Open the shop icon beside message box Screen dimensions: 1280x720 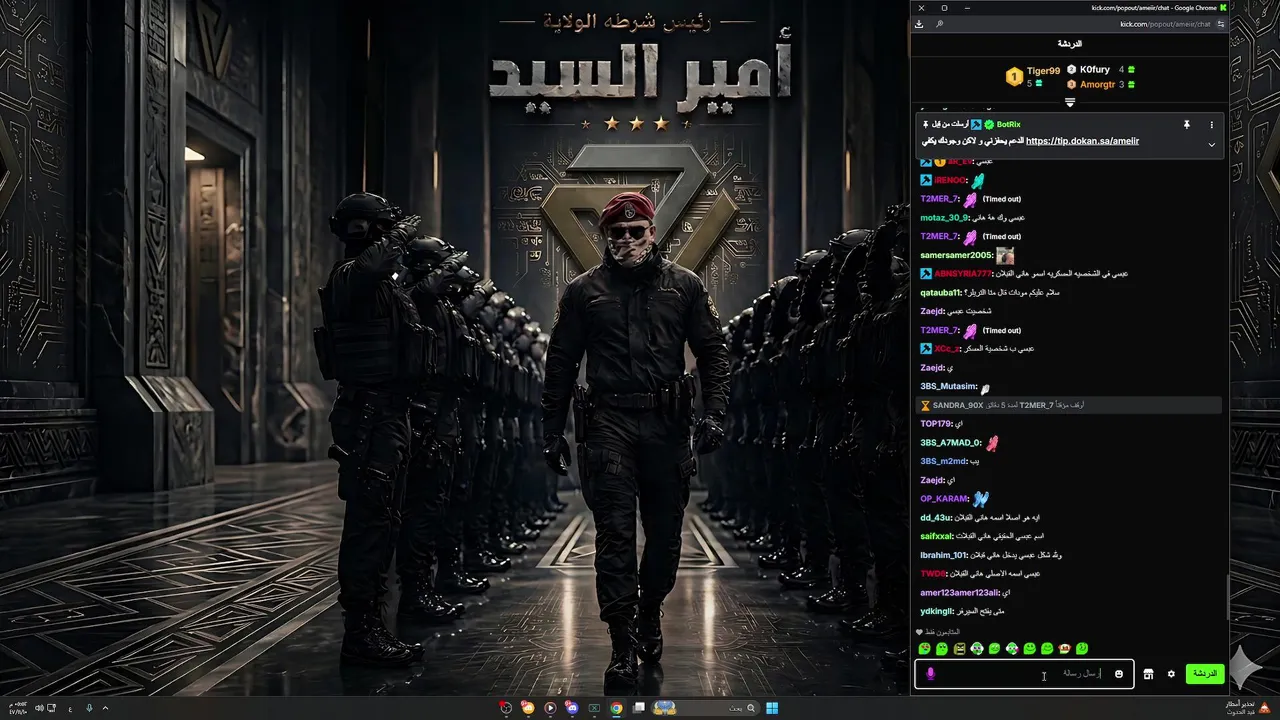pos(1148,674)
